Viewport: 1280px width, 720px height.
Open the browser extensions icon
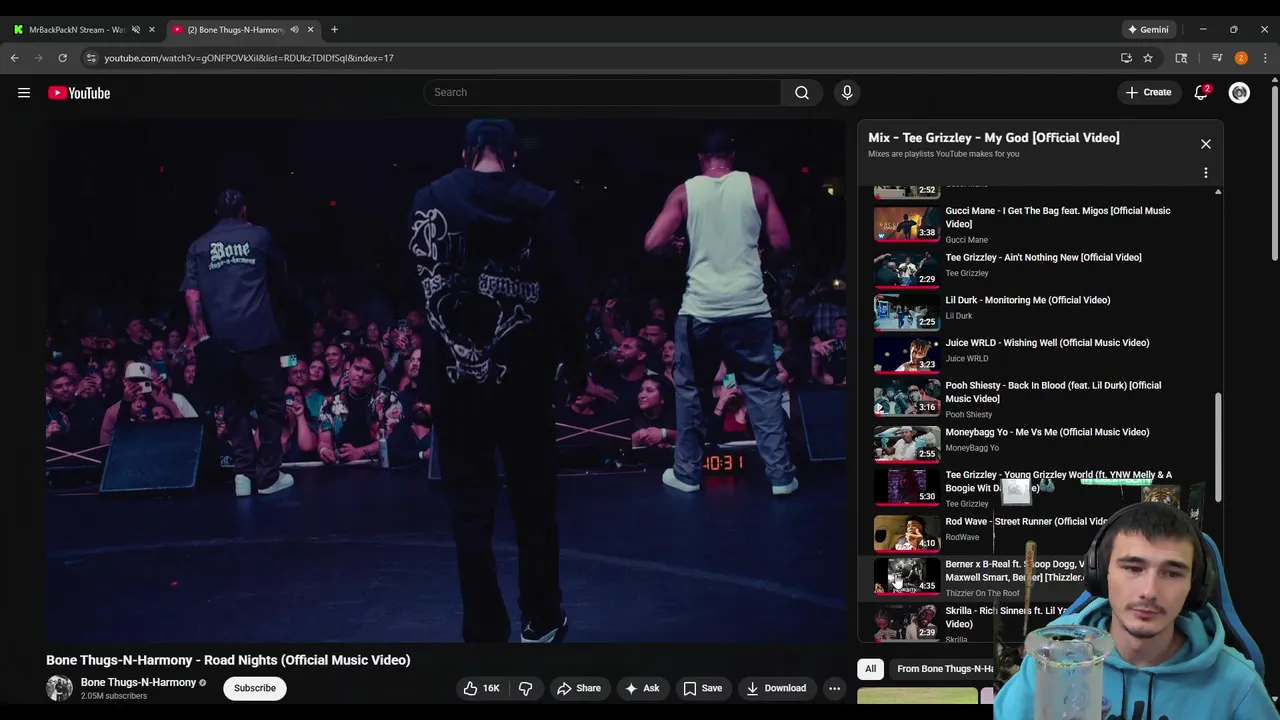coord(1181,58)
